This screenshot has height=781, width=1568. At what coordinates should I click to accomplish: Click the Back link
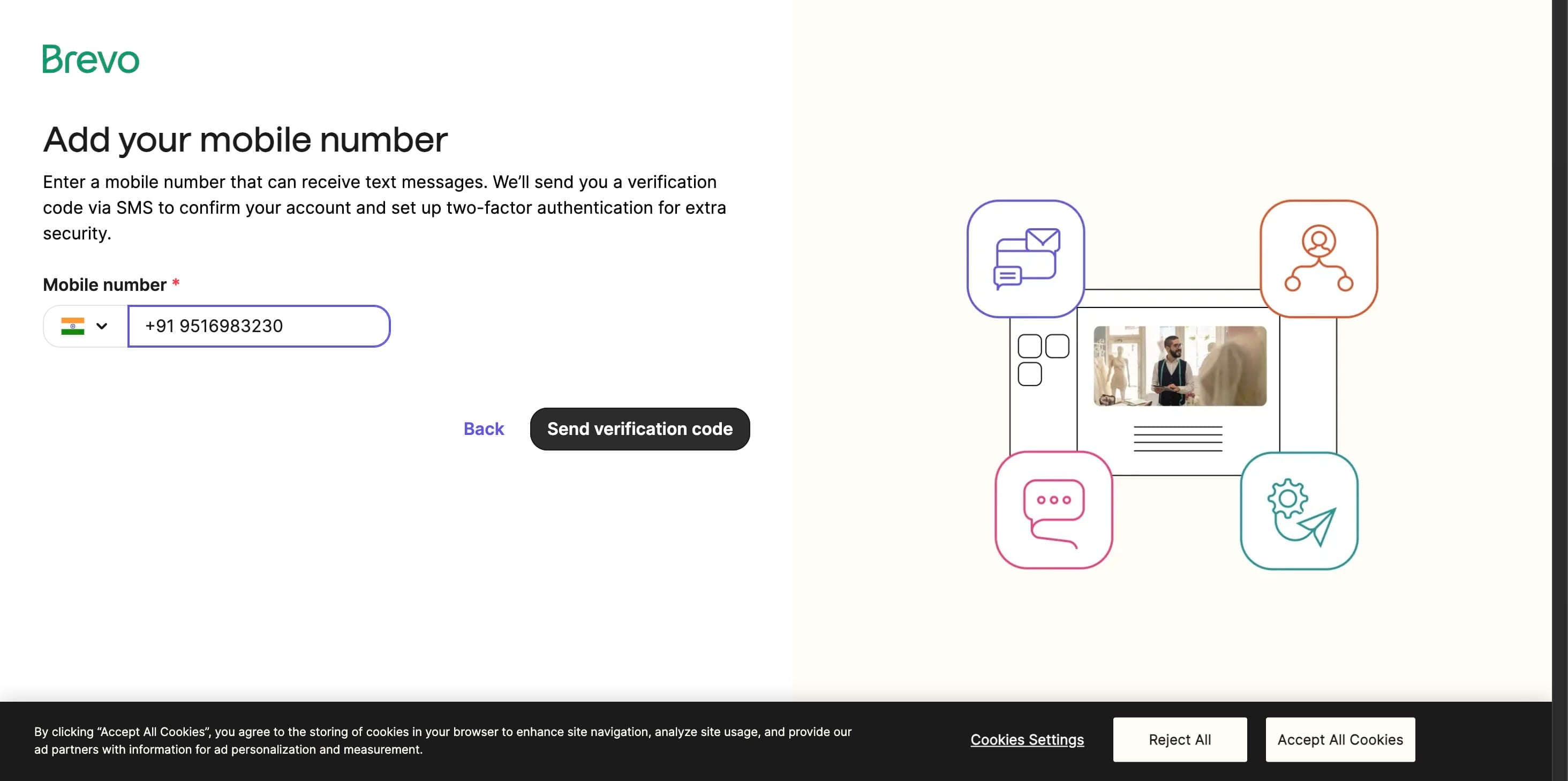[x=484, y=429]
